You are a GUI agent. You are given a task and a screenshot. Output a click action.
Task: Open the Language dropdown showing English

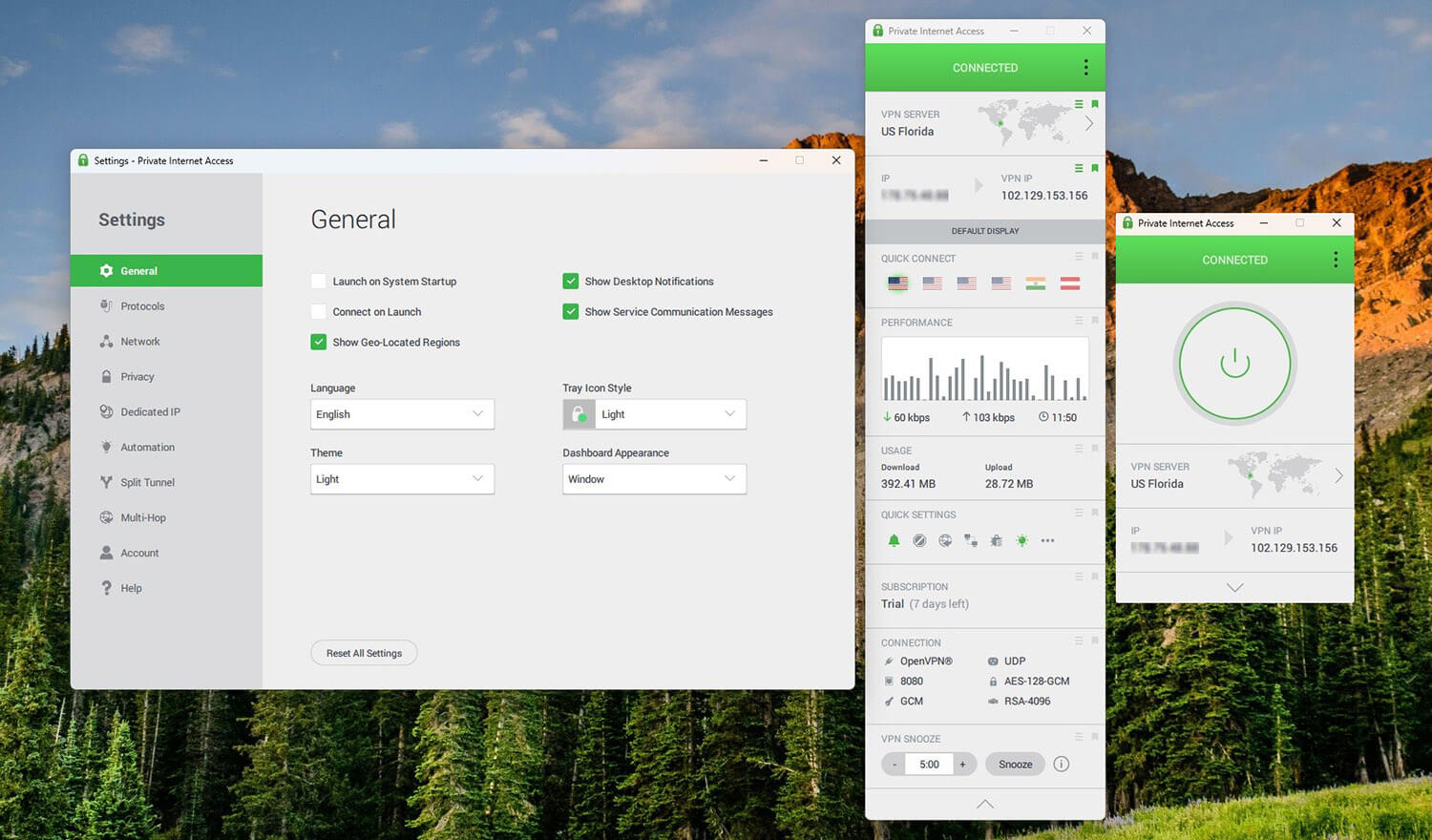[x=402, y=414]
